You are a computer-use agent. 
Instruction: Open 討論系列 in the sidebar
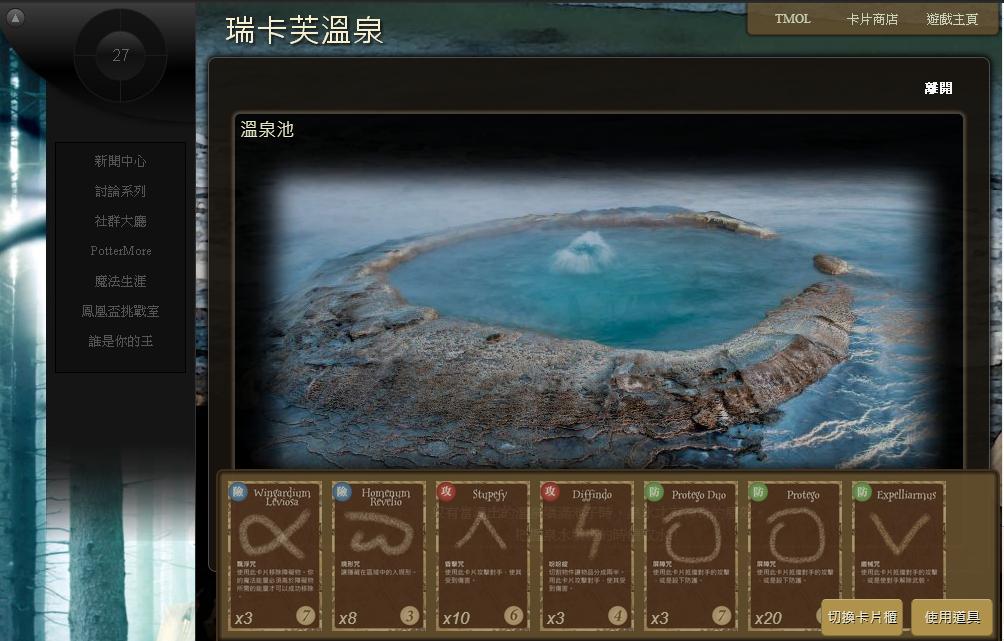tap(120, 191)
